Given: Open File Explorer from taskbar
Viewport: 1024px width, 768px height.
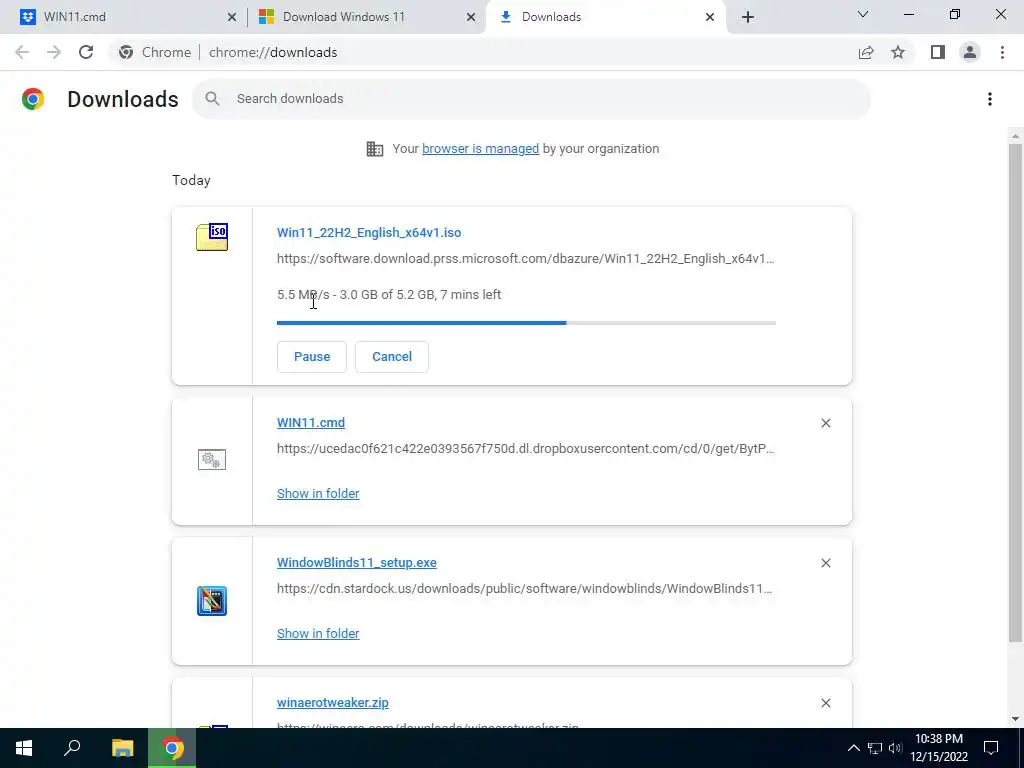Looking at the screenshot, I should click(122, 748).
